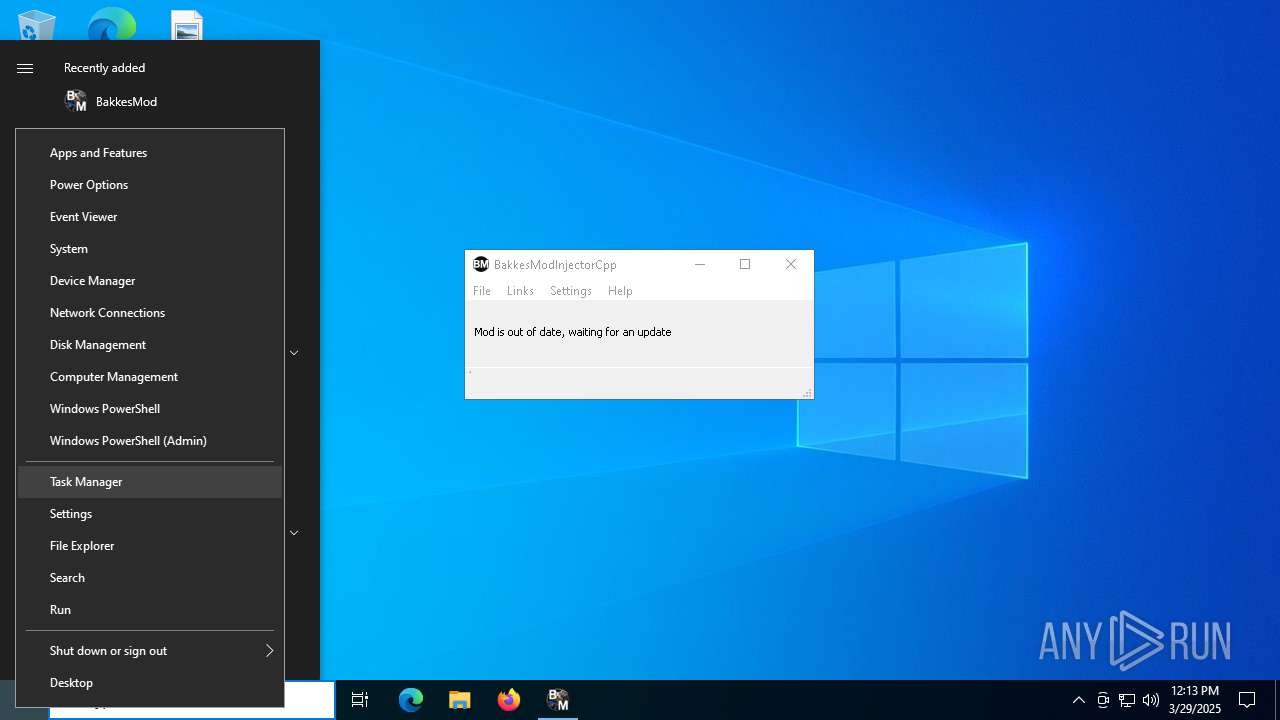
Task: Click the hamburger menu in Start
Action: [25, 68]
